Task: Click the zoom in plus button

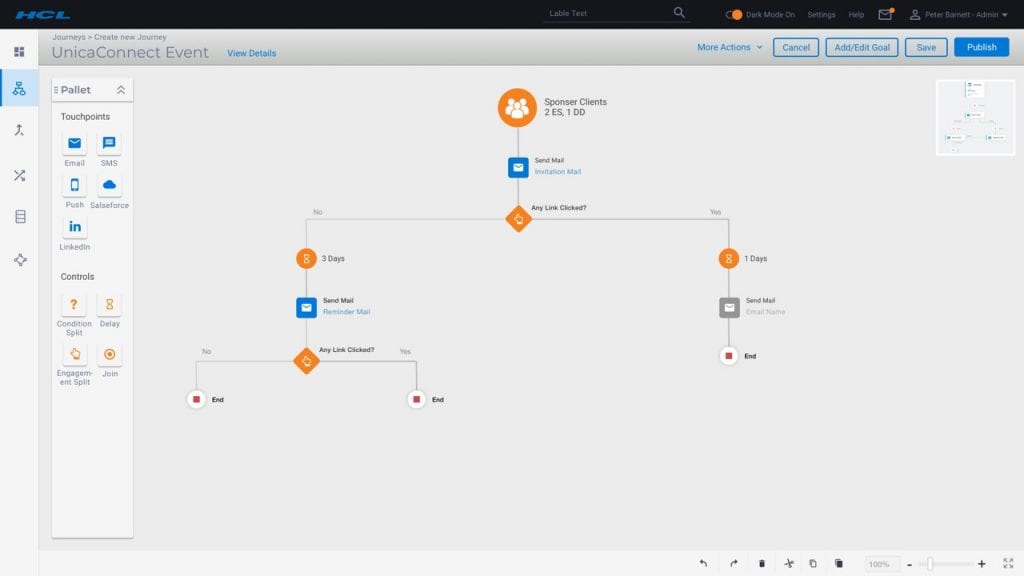Action: point(982,564)
